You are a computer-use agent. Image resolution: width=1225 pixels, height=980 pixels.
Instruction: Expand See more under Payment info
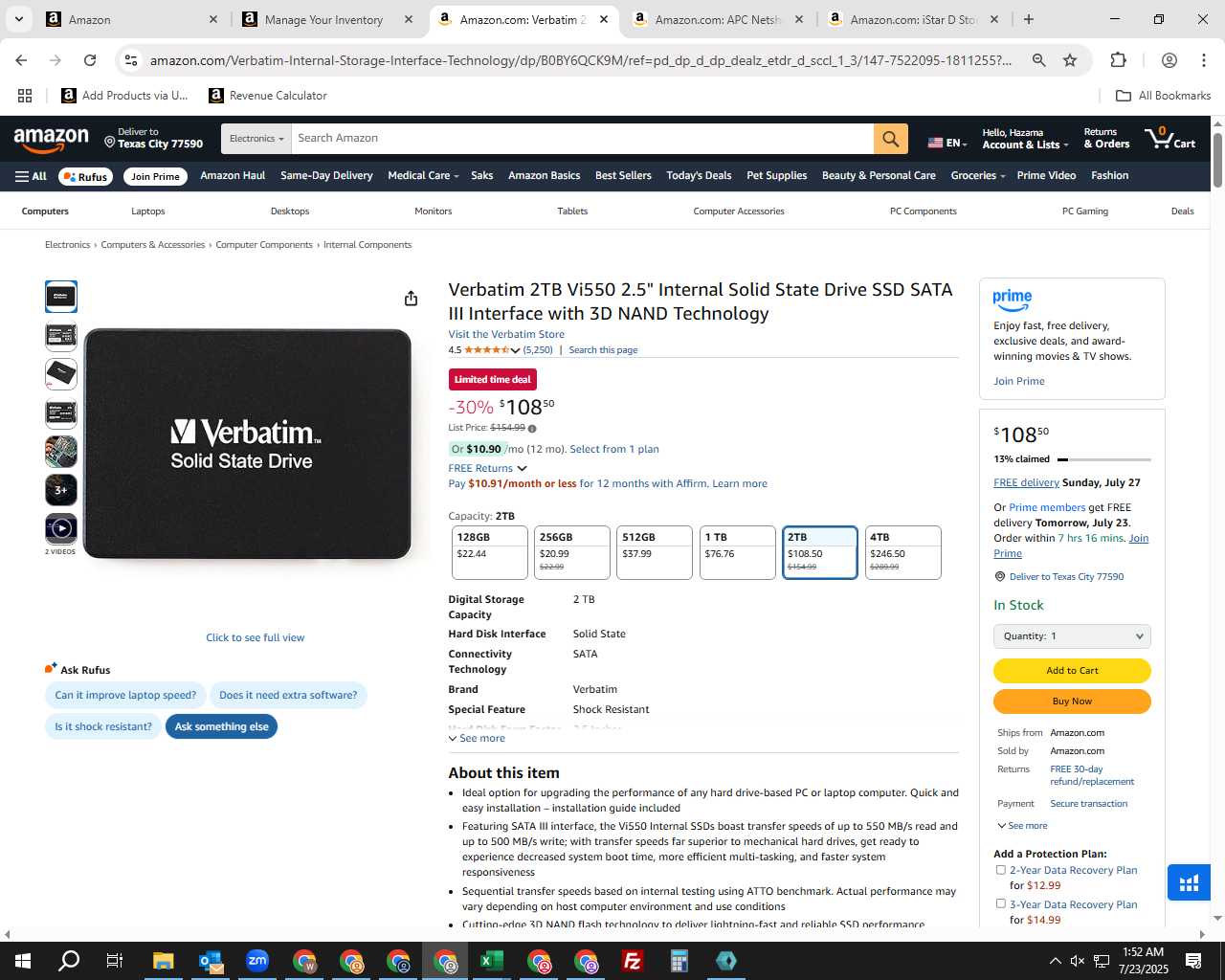coord(1022,825)
